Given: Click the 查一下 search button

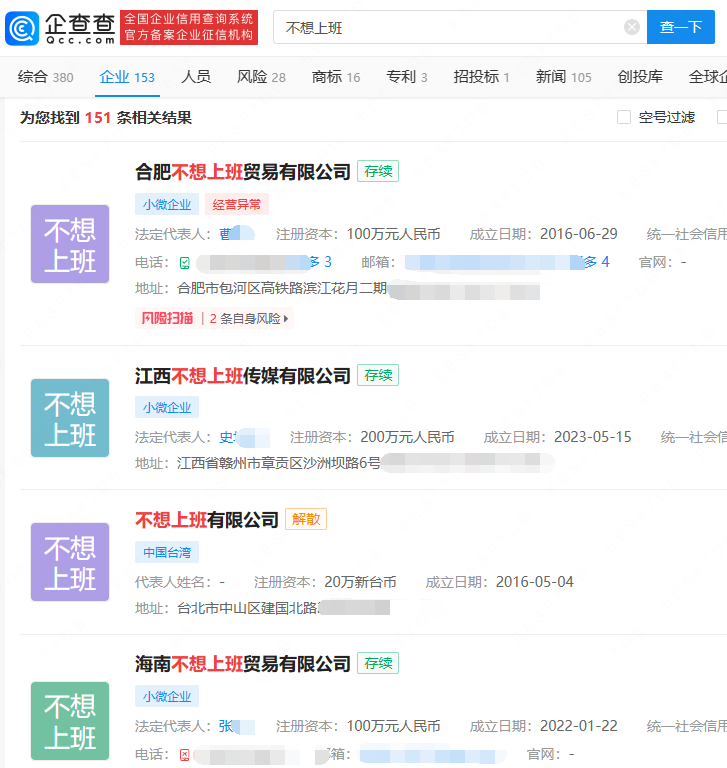Looking at the screenshot, I should pos(681,27).
